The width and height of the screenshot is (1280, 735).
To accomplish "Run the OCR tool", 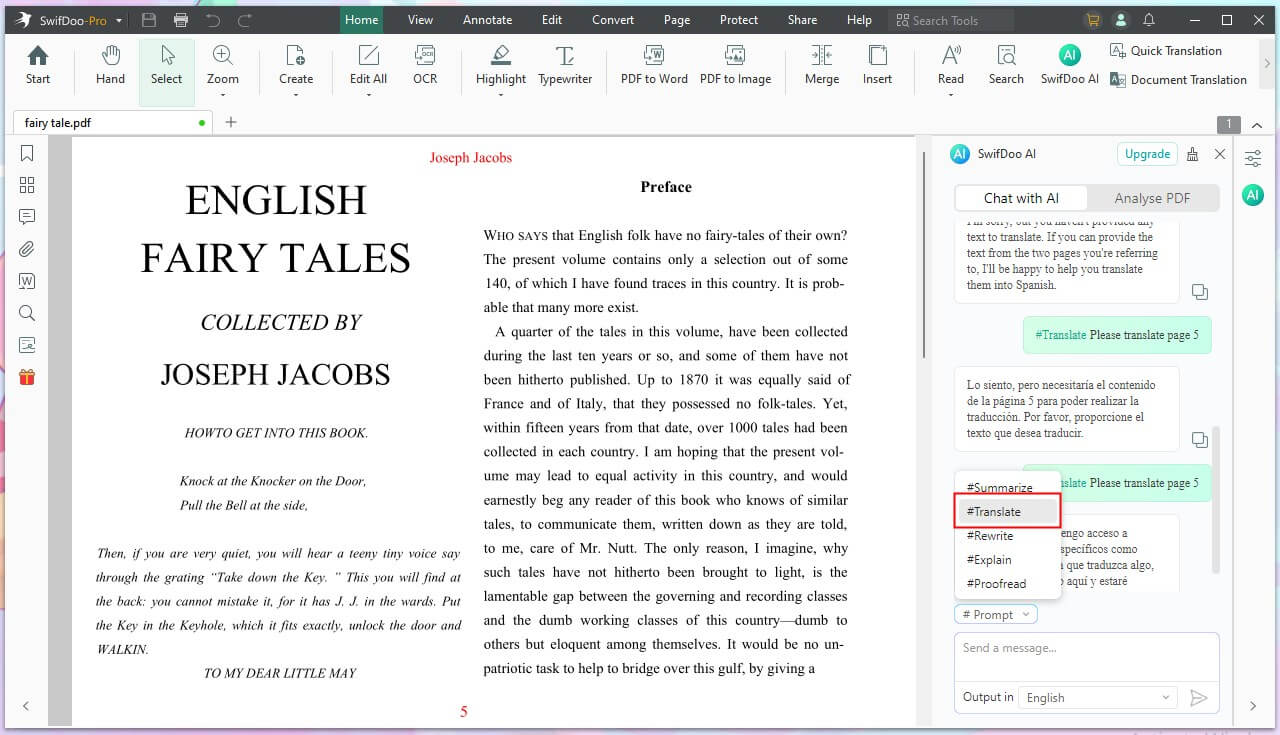I will (425, 66).
